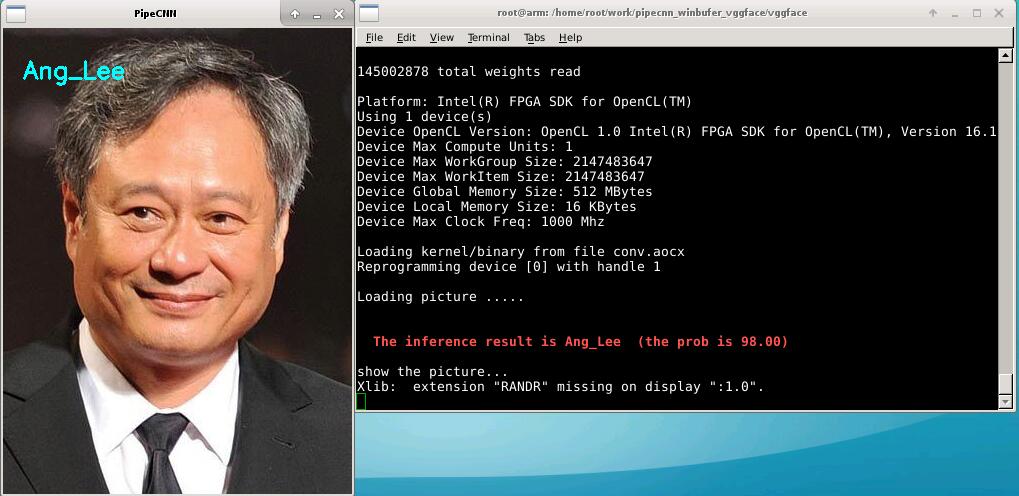Click 'Device Max WorkGroup Size' line
The width and height of the screenshot is (1019, 496).
coord(504,161)
